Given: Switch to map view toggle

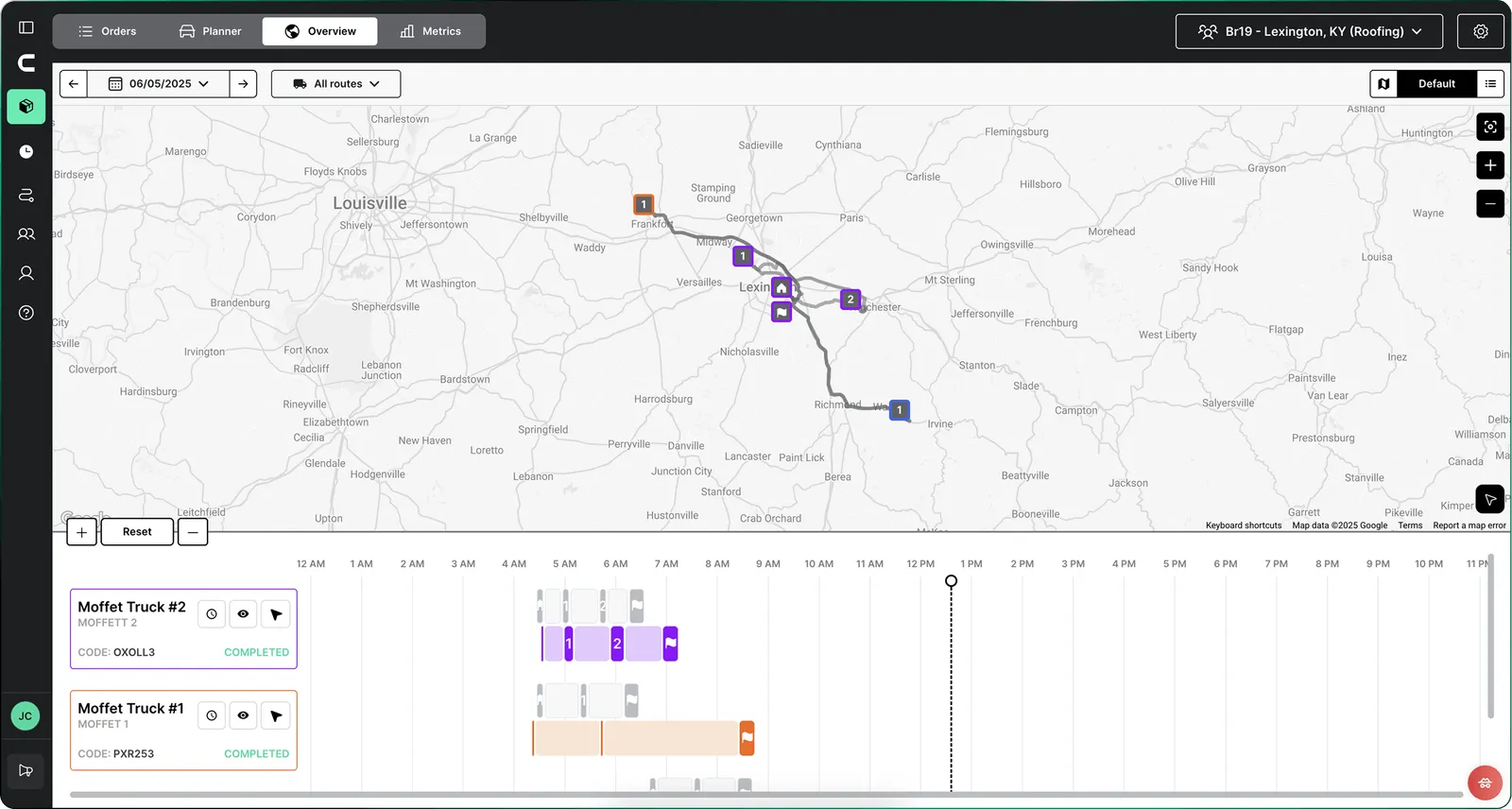Looking at the screenshot, I should click(x=1383, y=84).
